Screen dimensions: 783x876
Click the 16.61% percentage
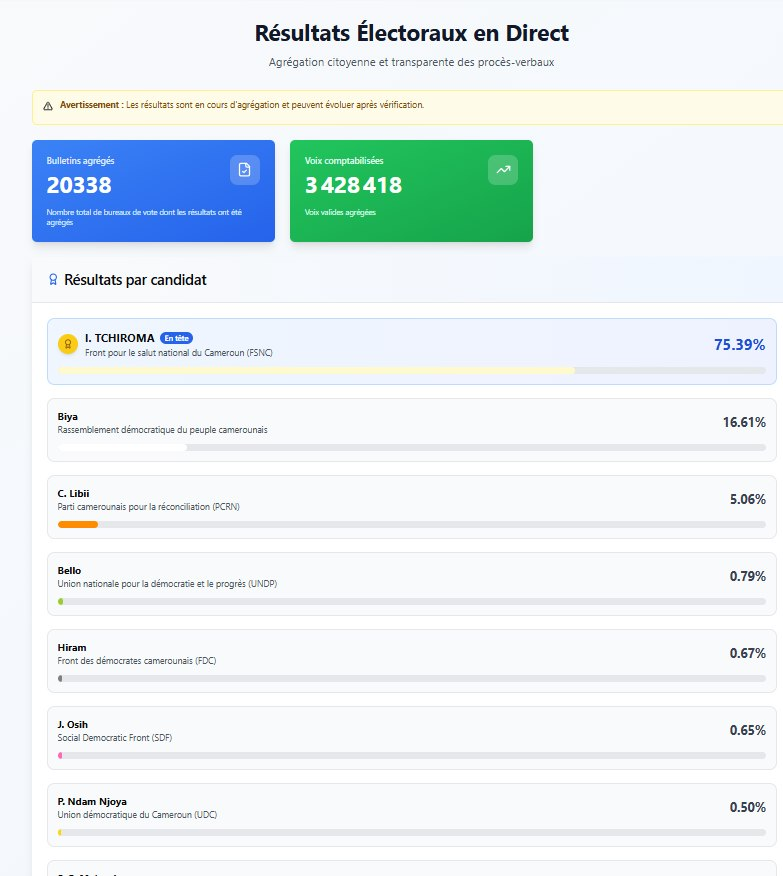744,422
